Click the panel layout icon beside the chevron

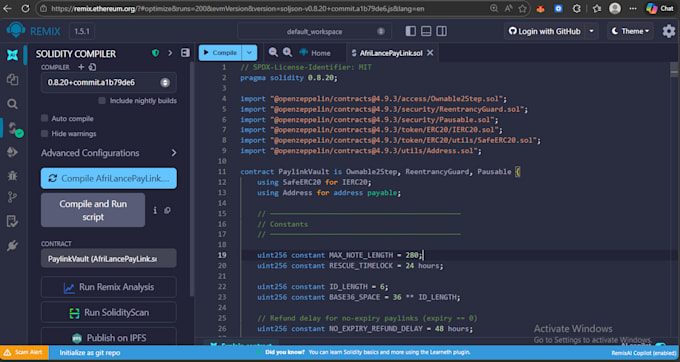pos(186,53)
